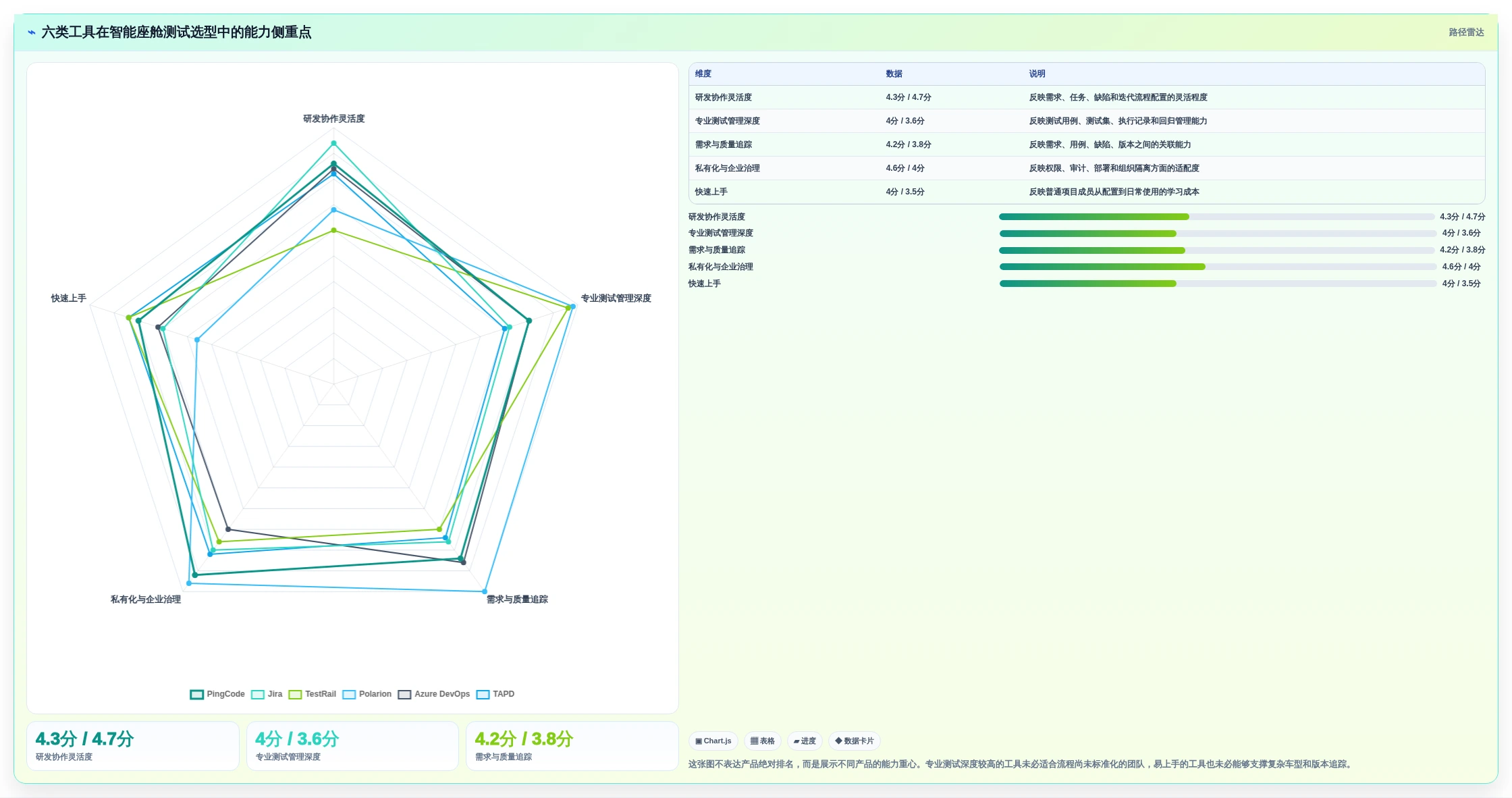Hide the Azure DevOps series in legend
The width and height of the screenshot is (1512, 798).
(x=404, y=694)
